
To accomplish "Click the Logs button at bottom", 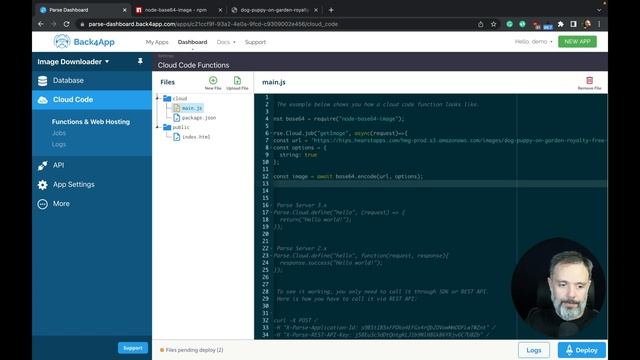I will 533,350.
